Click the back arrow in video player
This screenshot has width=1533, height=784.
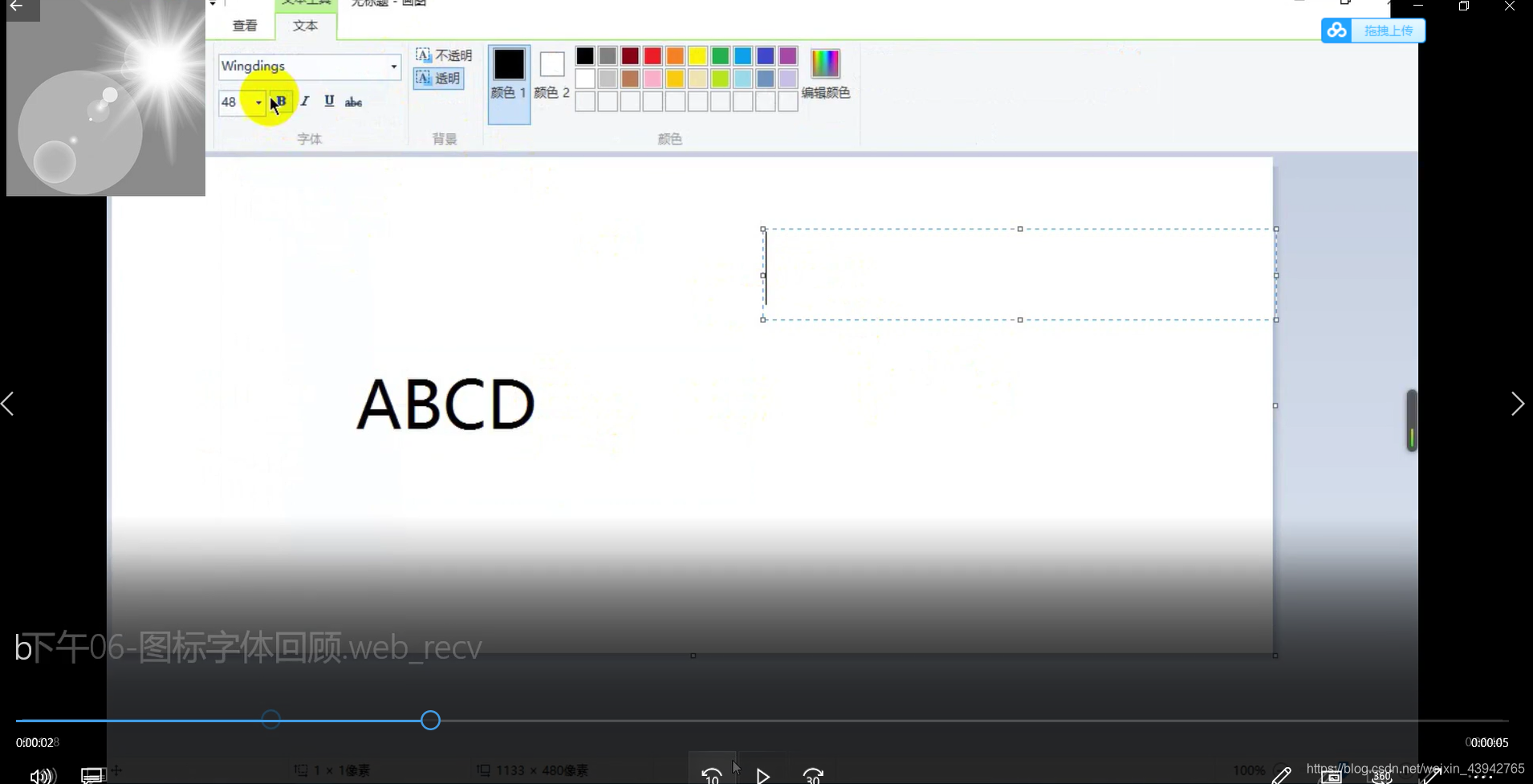click(16, 6)
